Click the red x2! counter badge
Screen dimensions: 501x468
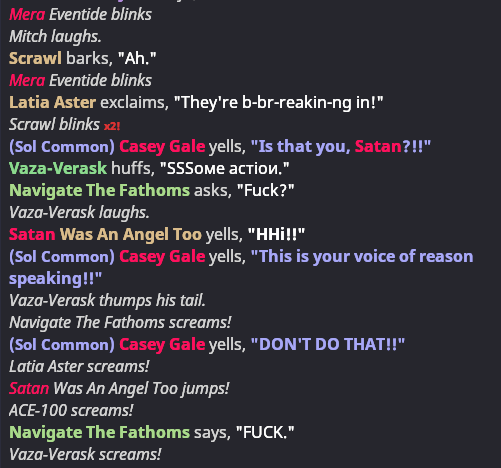point(112,126)
